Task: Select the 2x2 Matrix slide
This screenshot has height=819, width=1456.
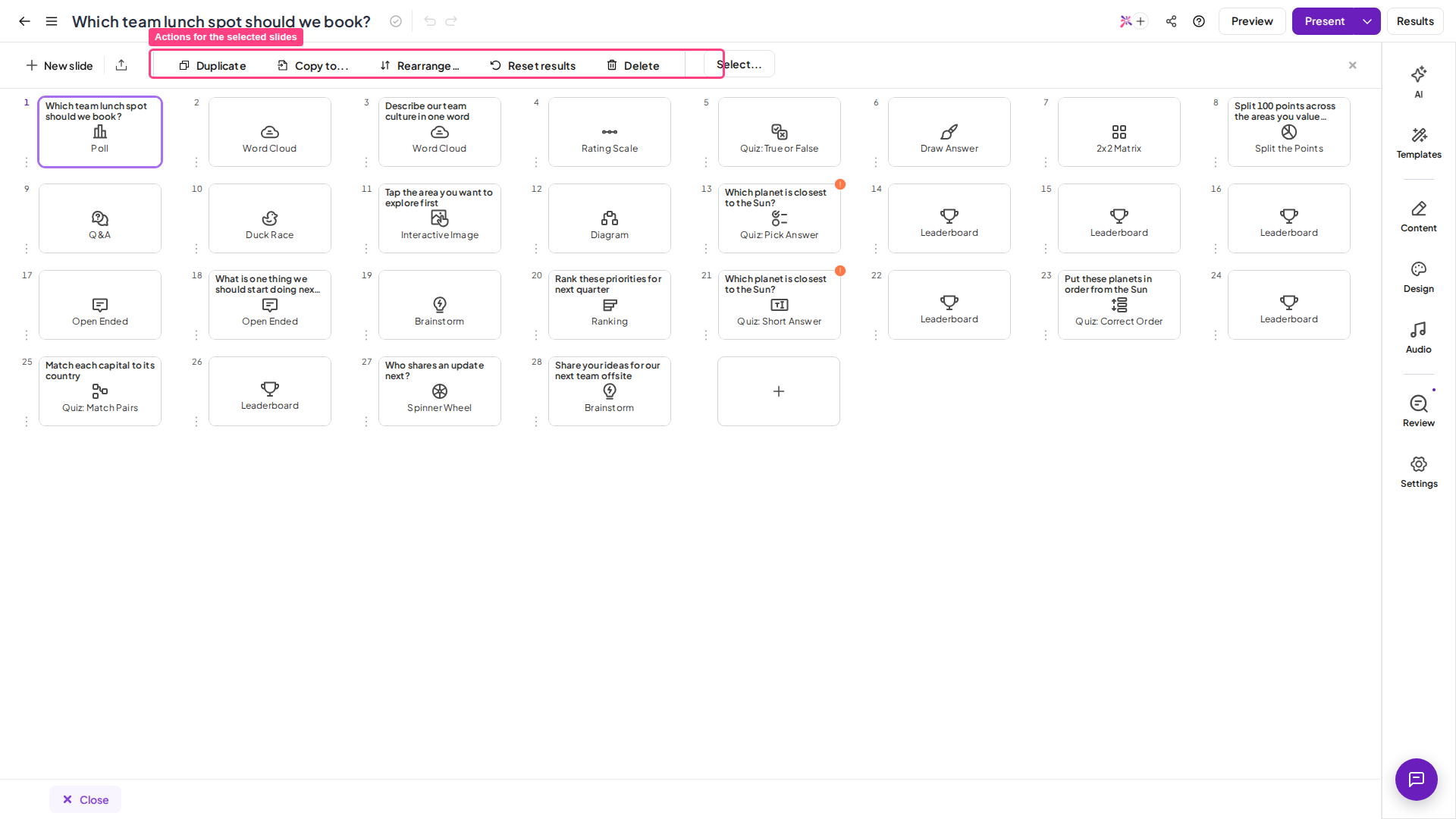Action: 1119,132
